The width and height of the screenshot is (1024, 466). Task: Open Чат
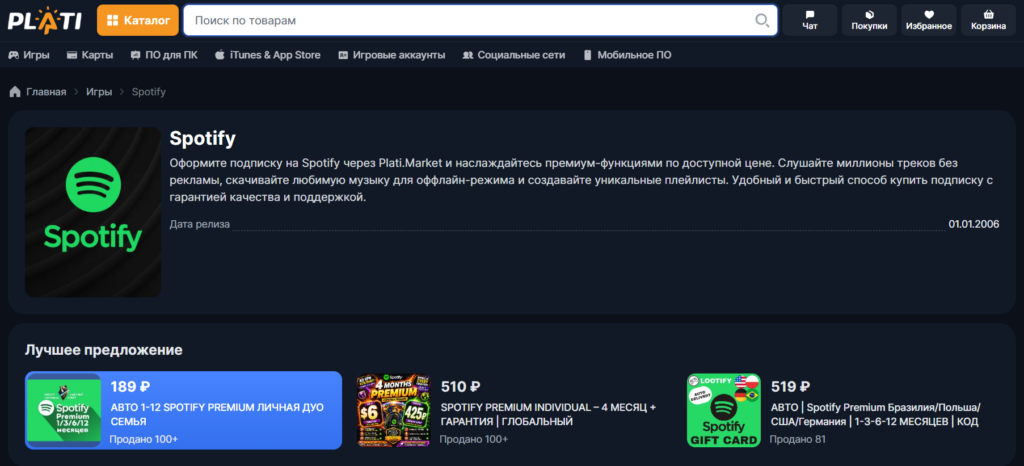(x=810, y=20)
